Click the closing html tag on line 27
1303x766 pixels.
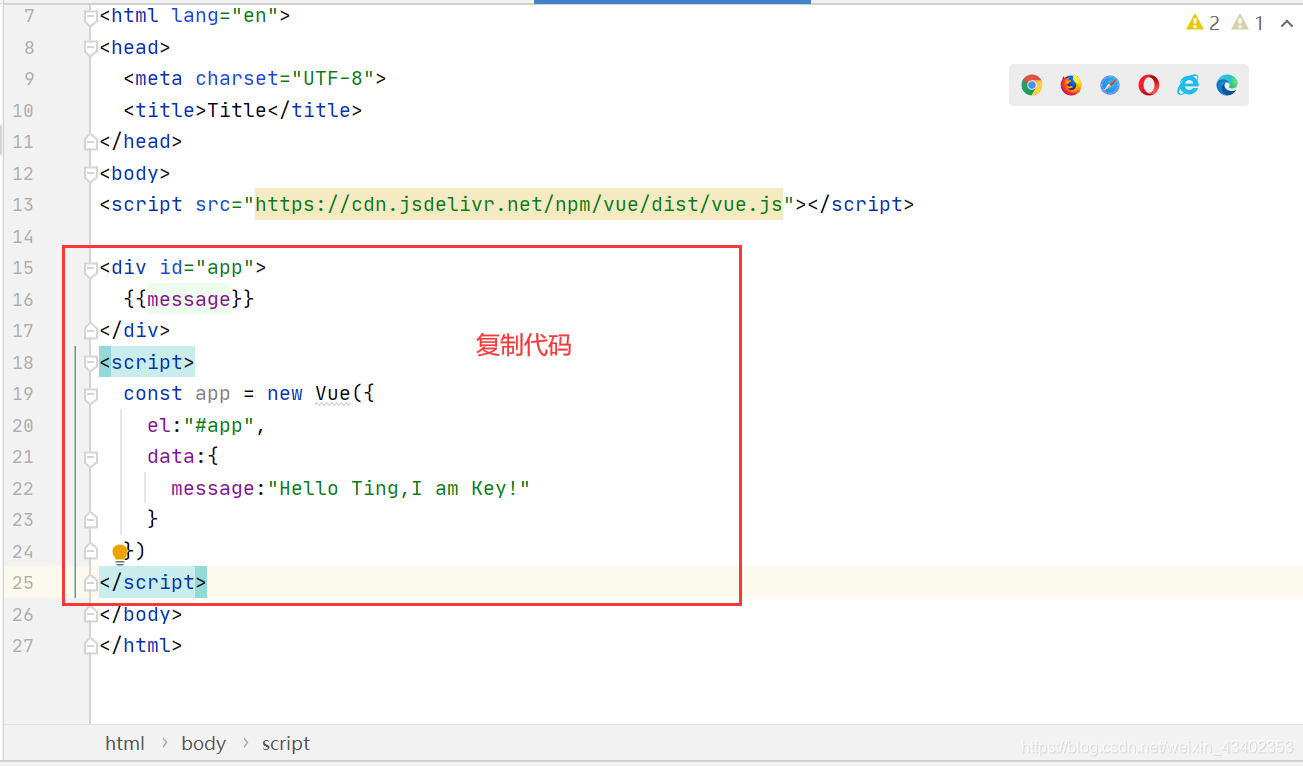point(141,645)
